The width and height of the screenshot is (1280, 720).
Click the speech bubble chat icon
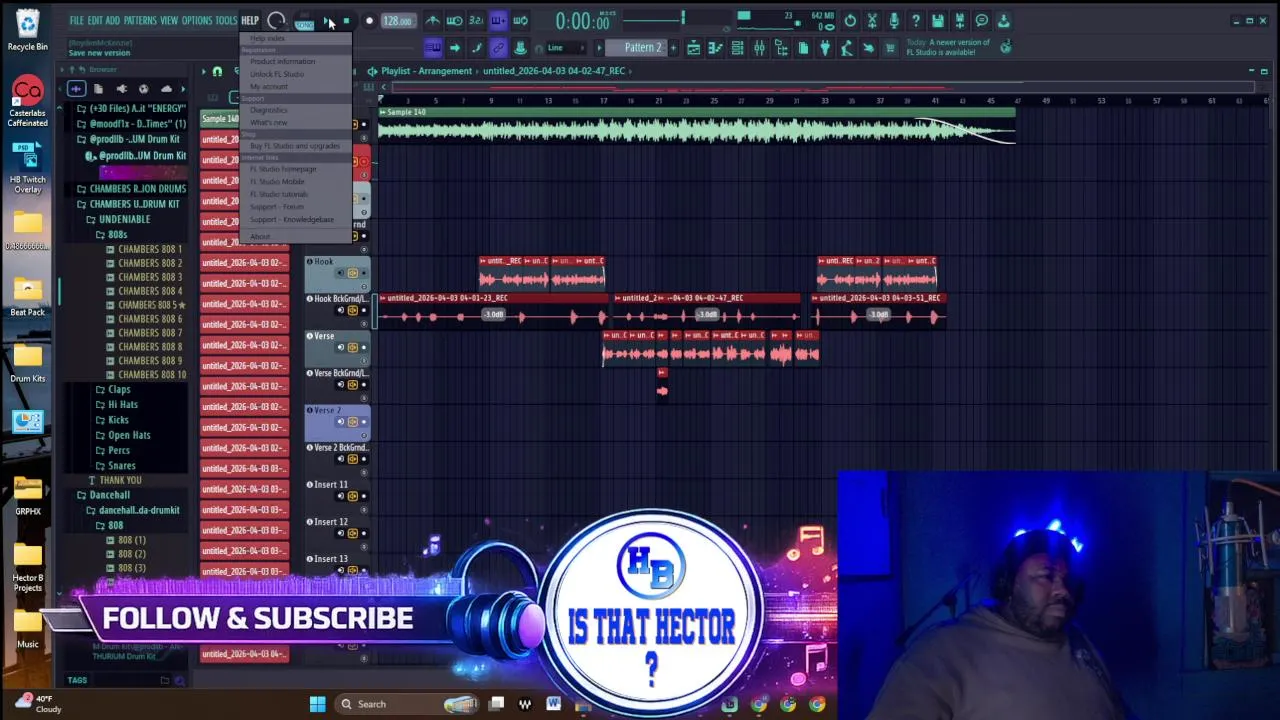pyautogui.click(x=982, y=21)
